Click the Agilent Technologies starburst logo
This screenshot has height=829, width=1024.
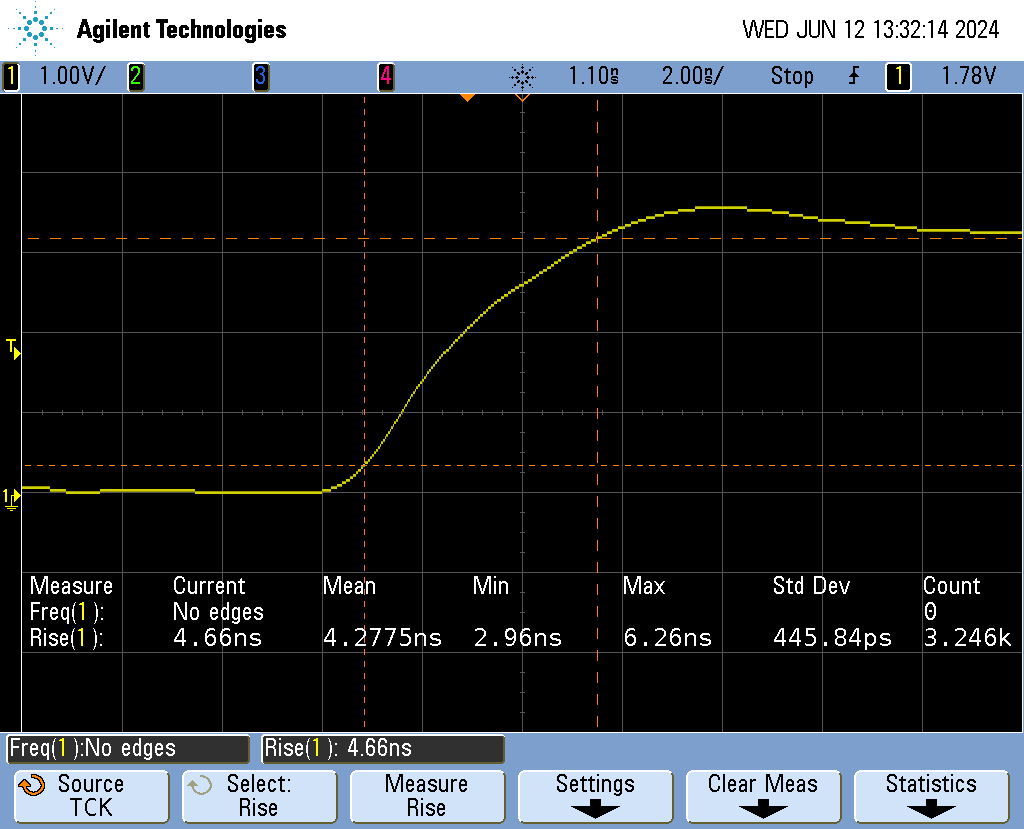(x=39, y=29)
